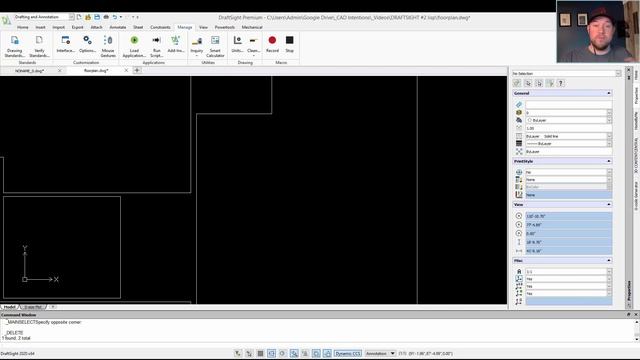Collapse the General section in Properties
Screen dimensions: 640x360
pos(609,93)
